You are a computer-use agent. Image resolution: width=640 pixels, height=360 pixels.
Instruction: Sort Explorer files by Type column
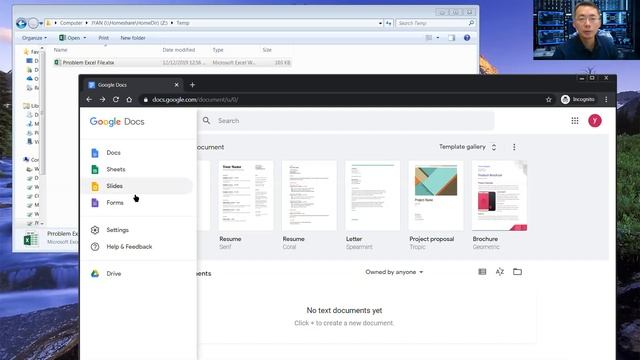point(218,50)
